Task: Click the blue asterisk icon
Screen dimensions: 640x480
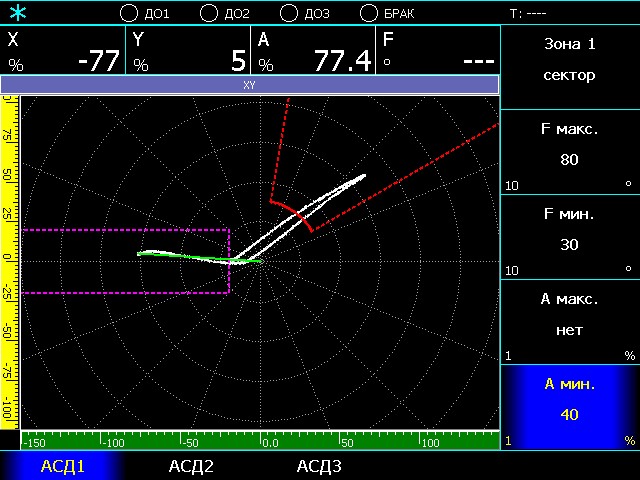Action: (x=18, y=13)
